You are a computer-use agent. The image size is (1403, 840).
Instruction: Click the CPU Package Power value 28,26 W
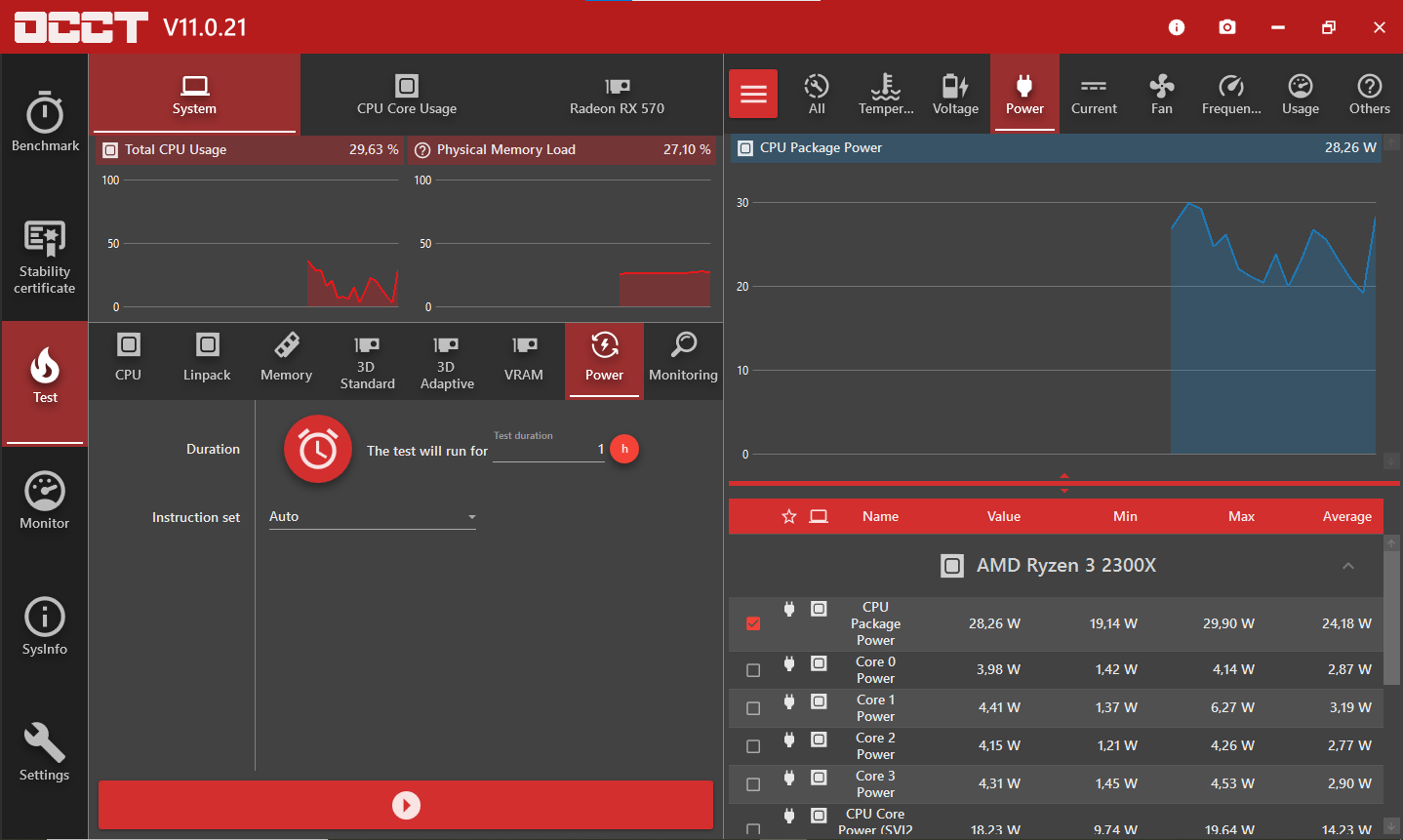994,624
